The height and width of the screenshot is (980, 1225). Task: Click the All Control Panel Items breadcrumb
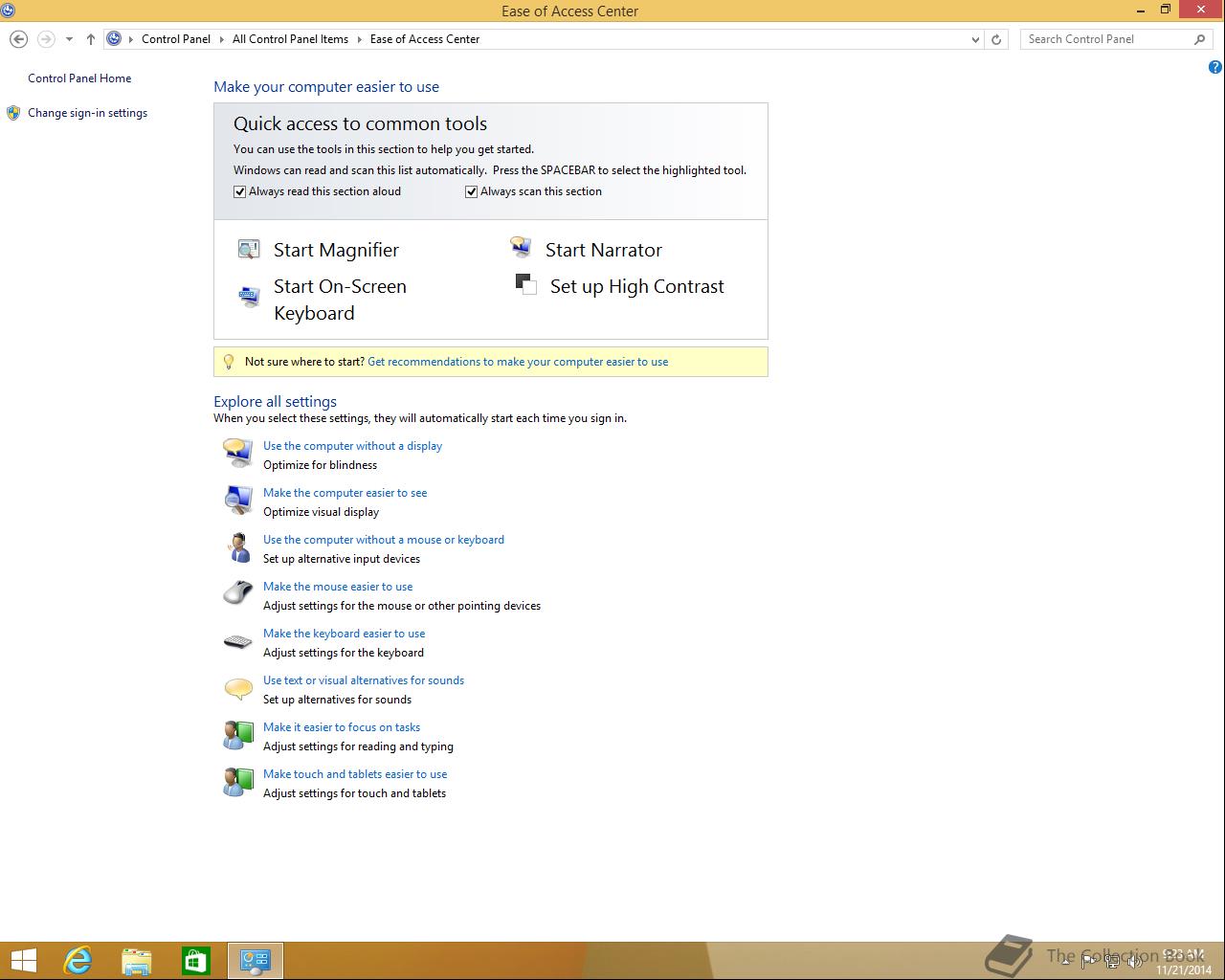click(290, 39)
